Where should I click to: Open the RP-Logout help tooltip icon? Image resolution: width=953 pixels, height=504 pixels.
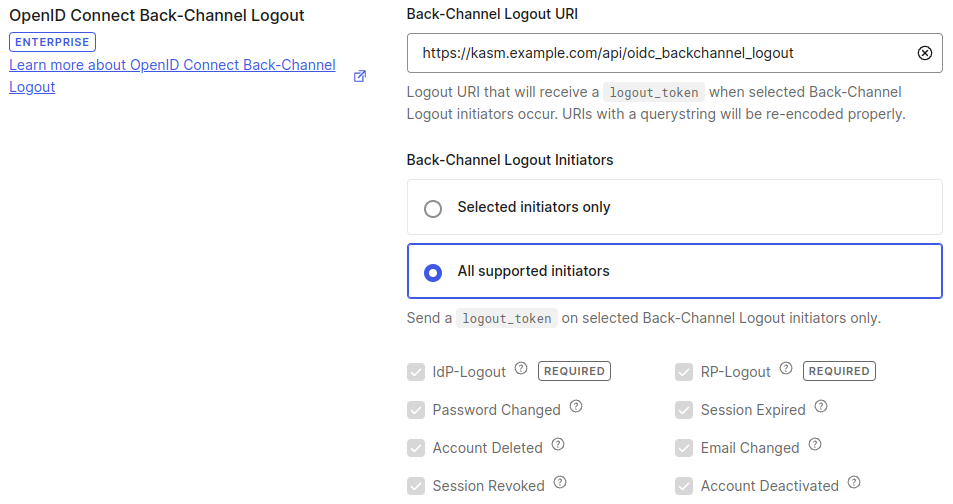click(786, 369)
